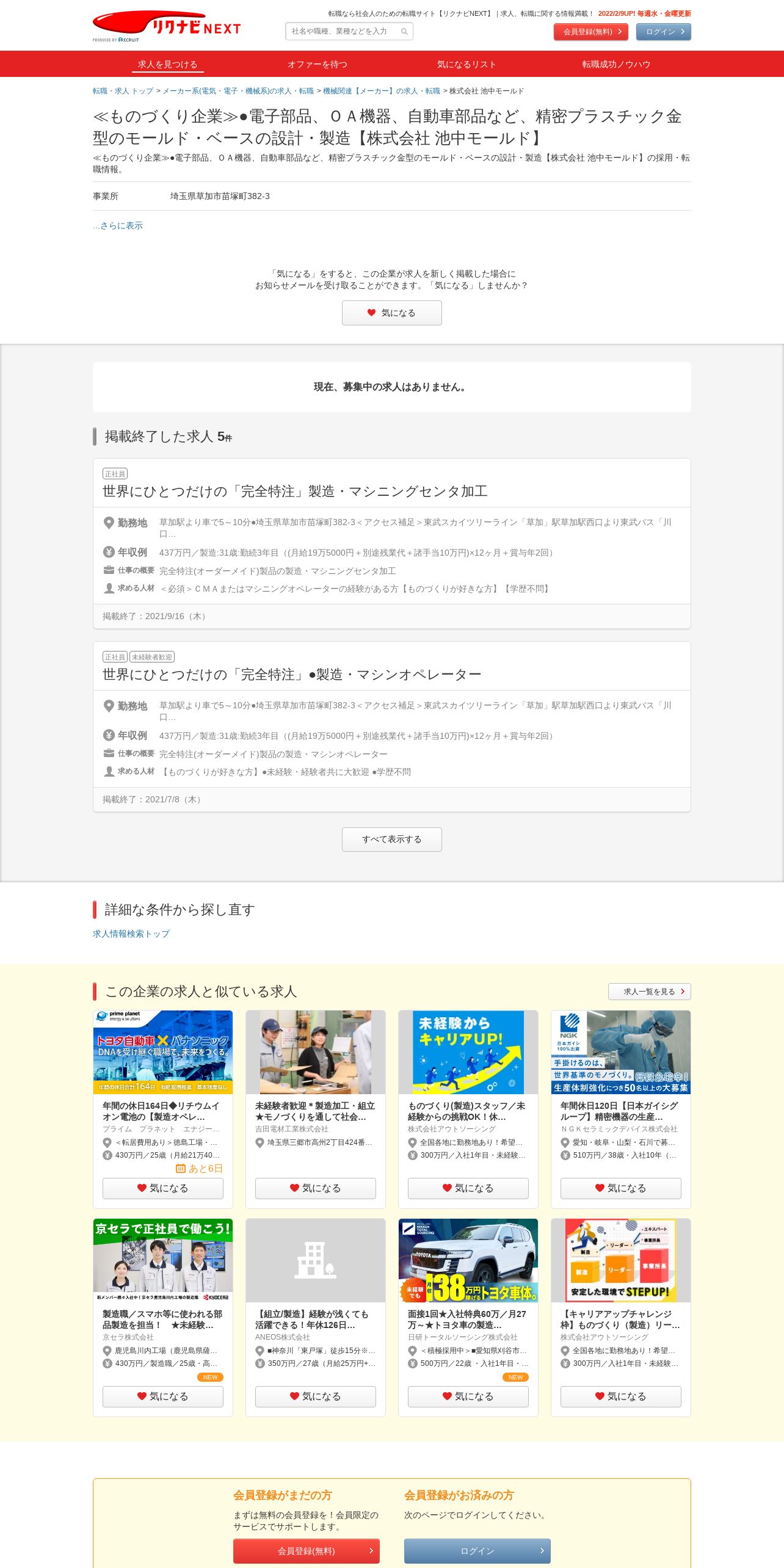The width and height of the screenshot is (784, 1568).
Task: Favorite the プライム プラネット job with 気になる
Action: 163,1188
